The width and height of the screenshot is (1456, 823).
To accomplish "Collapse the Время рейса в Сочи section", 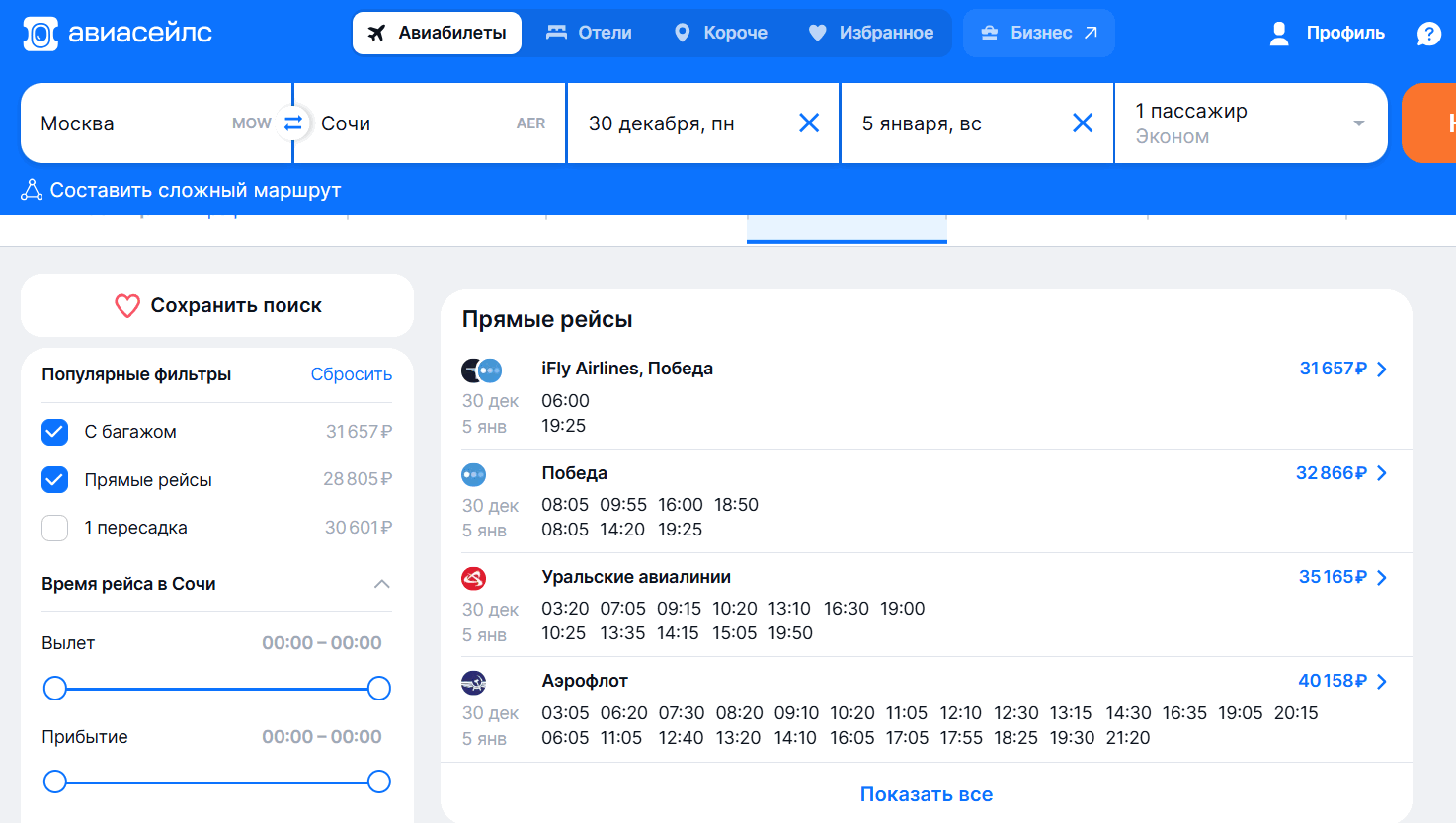I will point(382,584).
